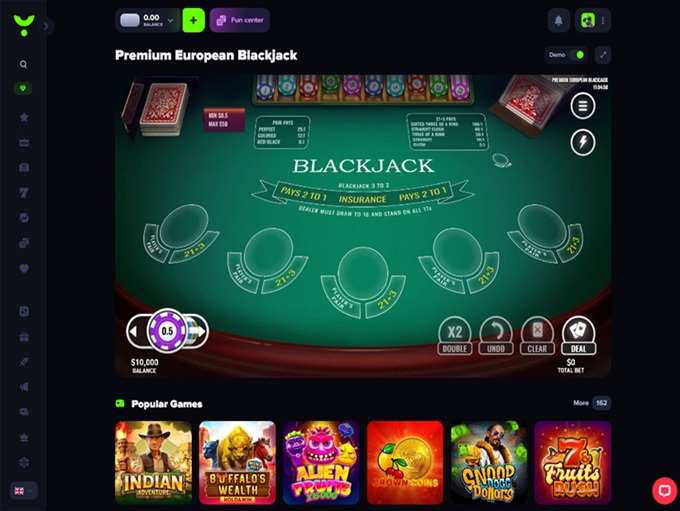The height and width of the screenshot is (511, 680).
Task: Enable turbo mode with lightning bolt icon
Action: tap(582, 142)
